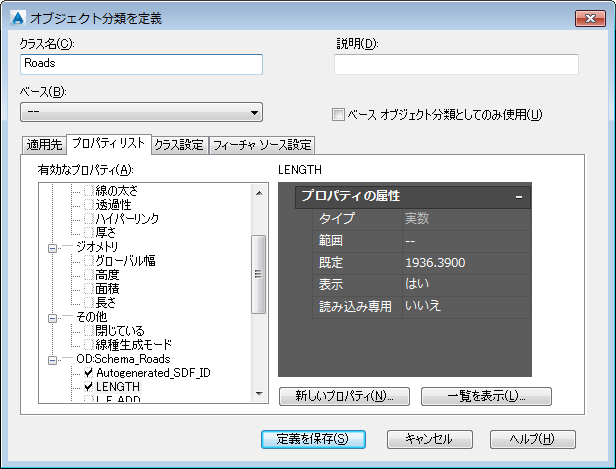The image size is (616, 469).
Task: Check the 長さ property checkbox
Action: click(89, 303)
